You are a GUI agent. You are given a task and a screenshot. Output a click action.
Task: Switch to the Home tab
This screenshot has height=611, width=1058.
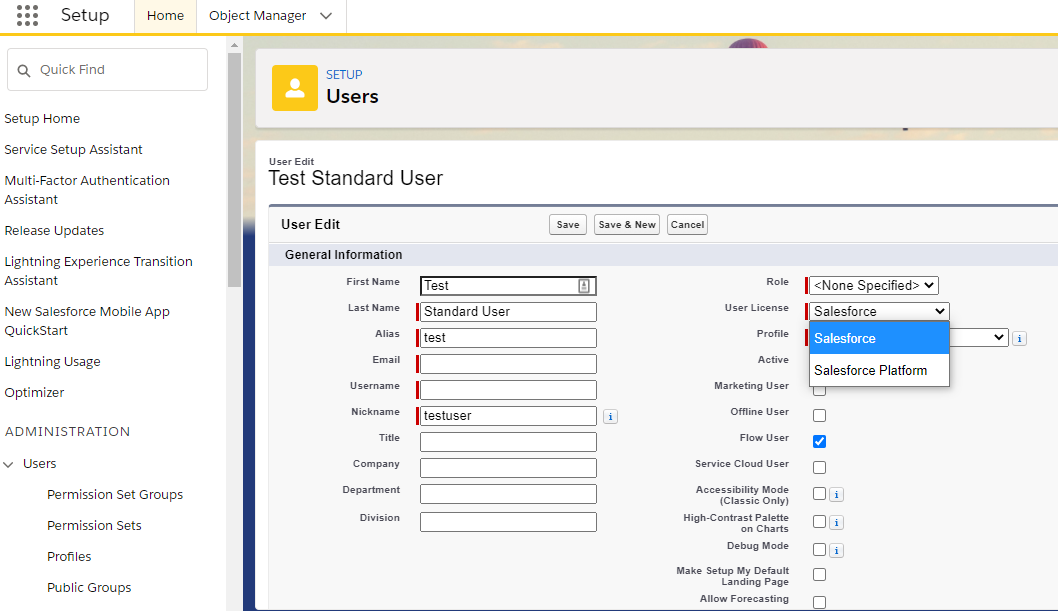click(165, 16)
